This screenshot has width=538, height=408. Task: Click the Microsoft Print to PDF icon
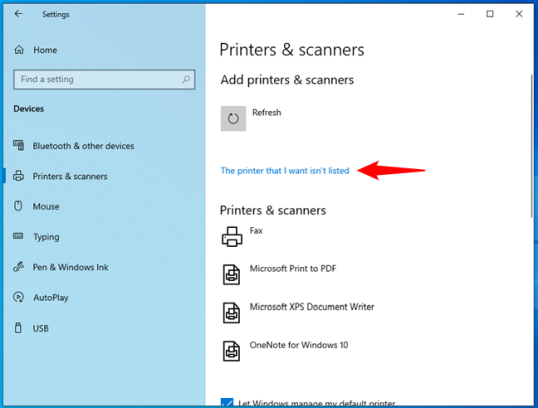[231, 275]
